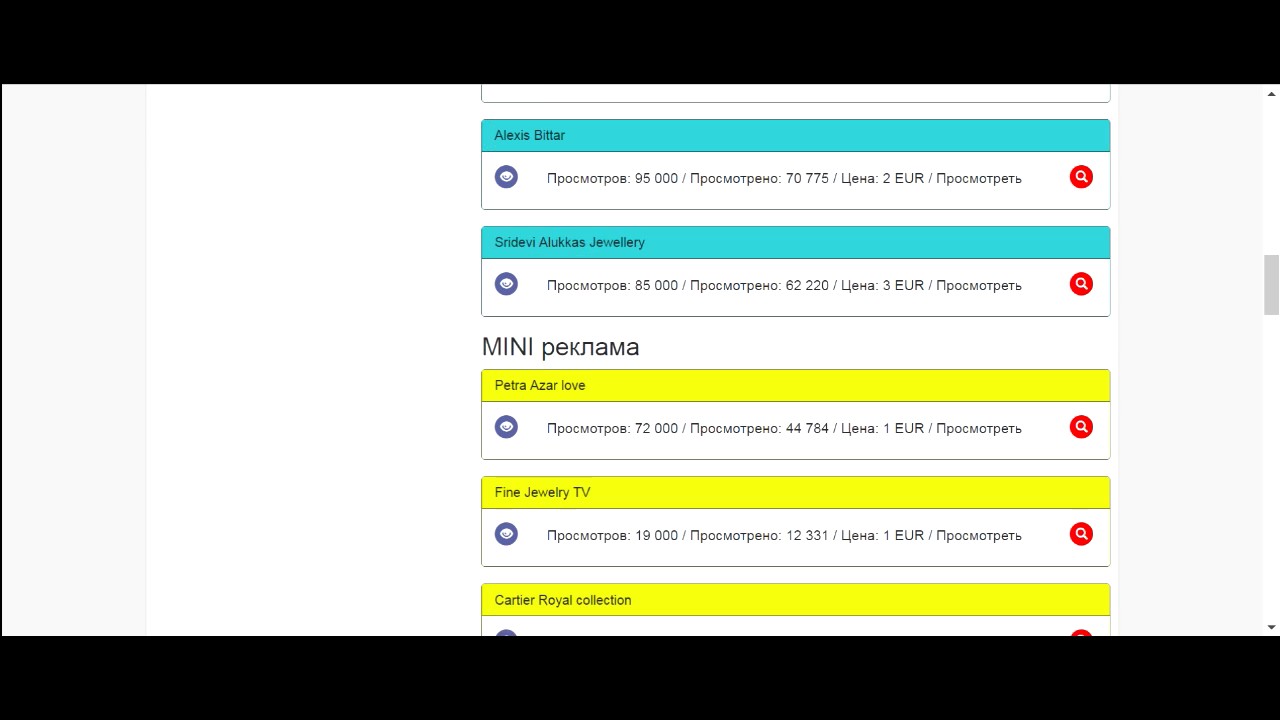Open the red search icon for Fine Jewelry TV

tap(1081, 534)
